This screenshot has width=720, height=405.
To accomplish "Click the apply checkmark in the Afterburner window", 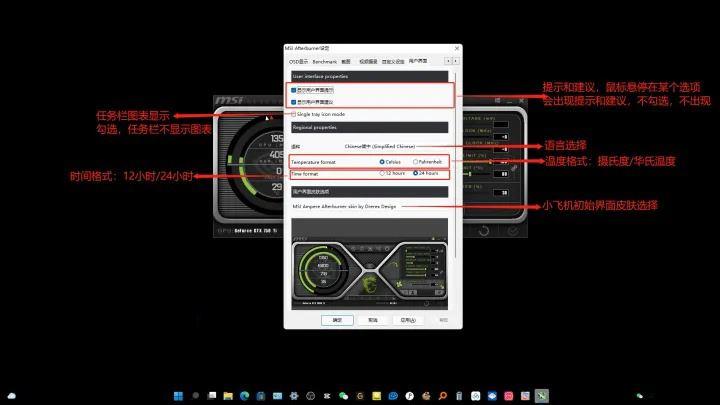I will [513, 231].
